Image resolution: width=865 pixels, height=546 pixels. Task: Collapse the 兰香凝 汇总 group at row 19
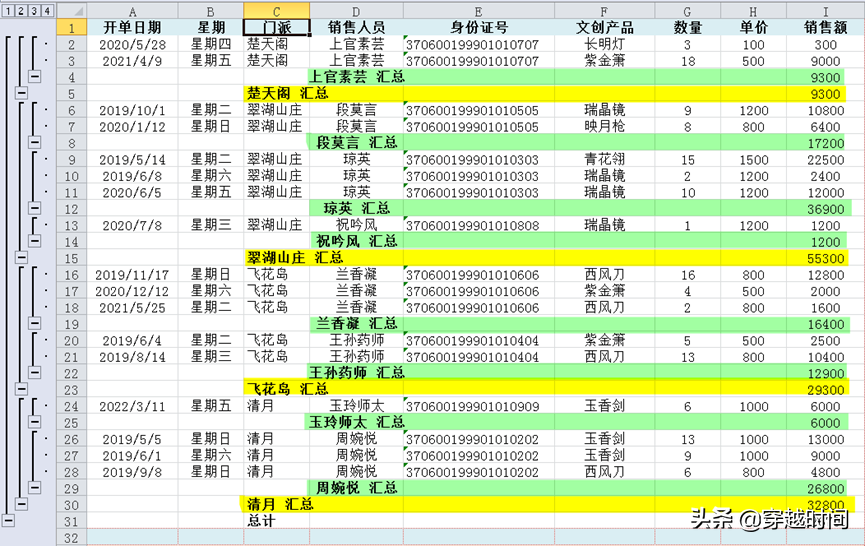point(35,323)
